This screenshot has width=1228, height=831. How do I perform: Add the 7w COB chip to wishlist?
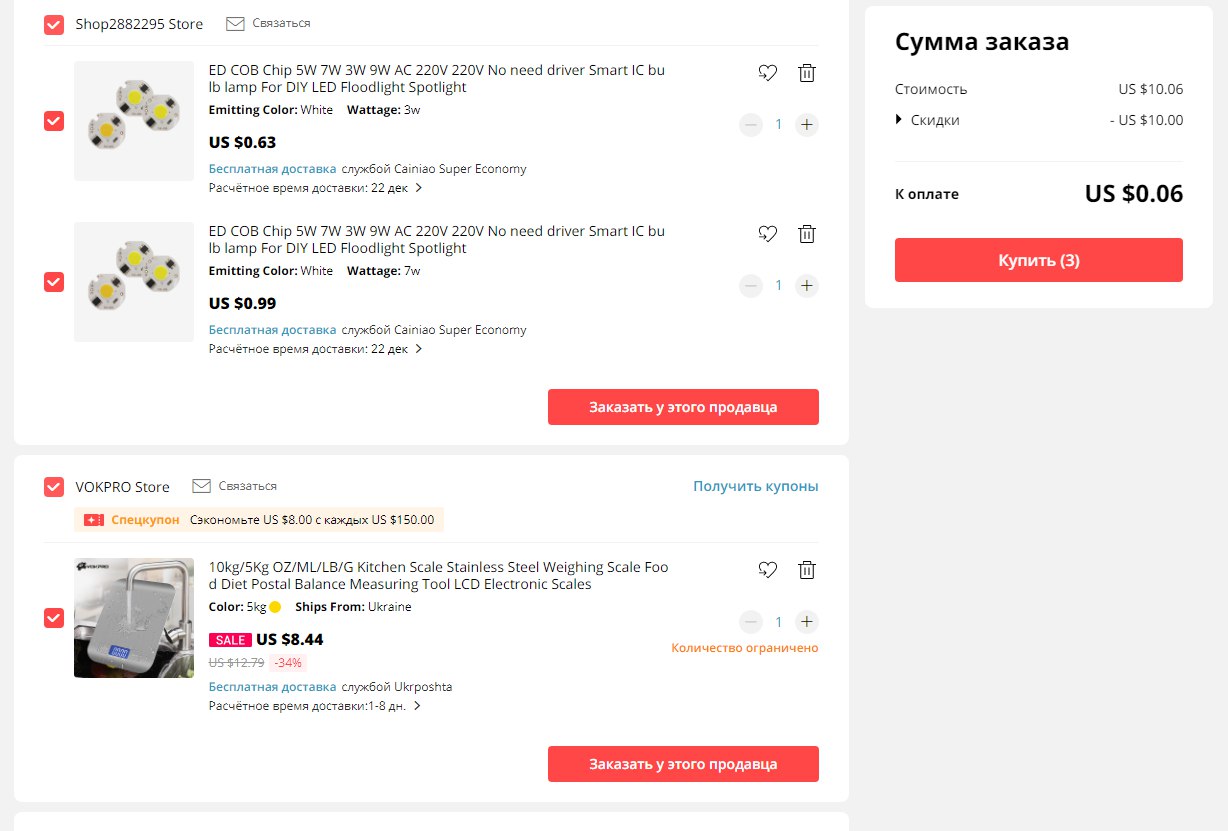767,234
